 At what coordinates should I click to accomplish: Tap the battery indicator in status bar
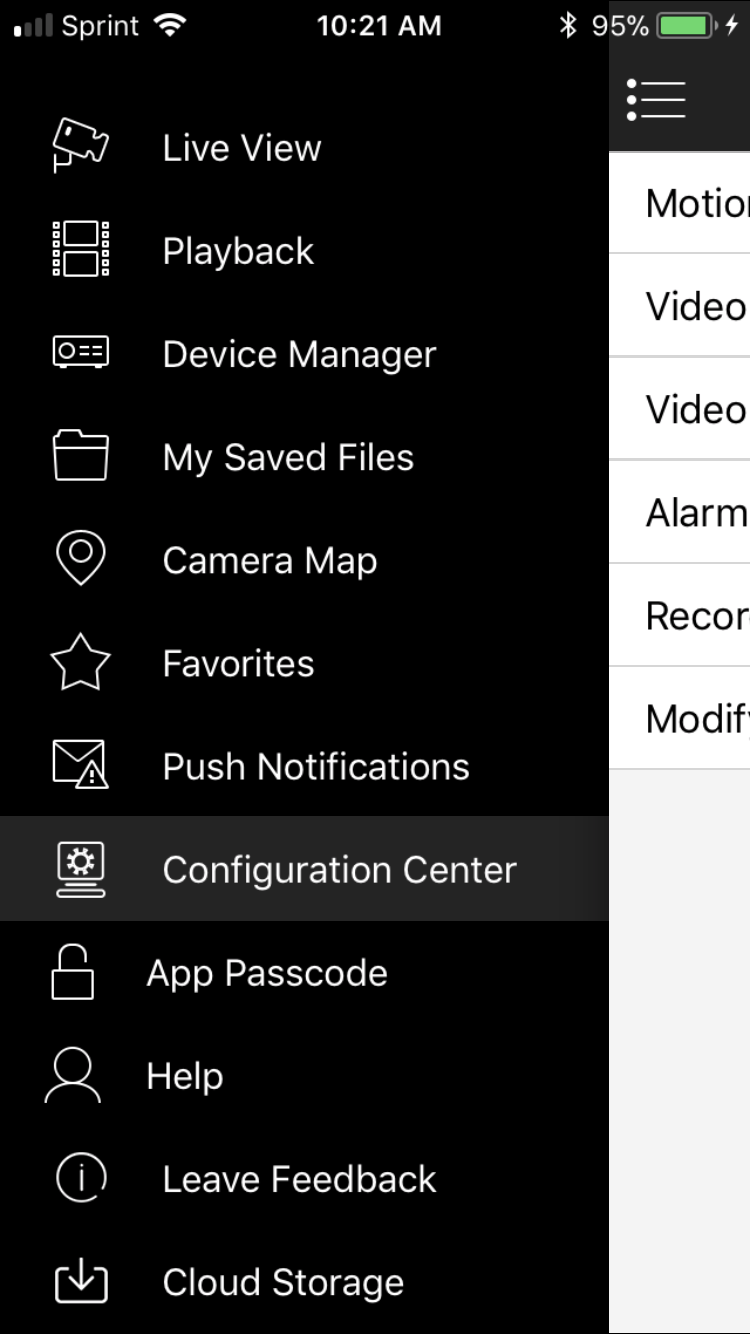(x=685, y=26)
